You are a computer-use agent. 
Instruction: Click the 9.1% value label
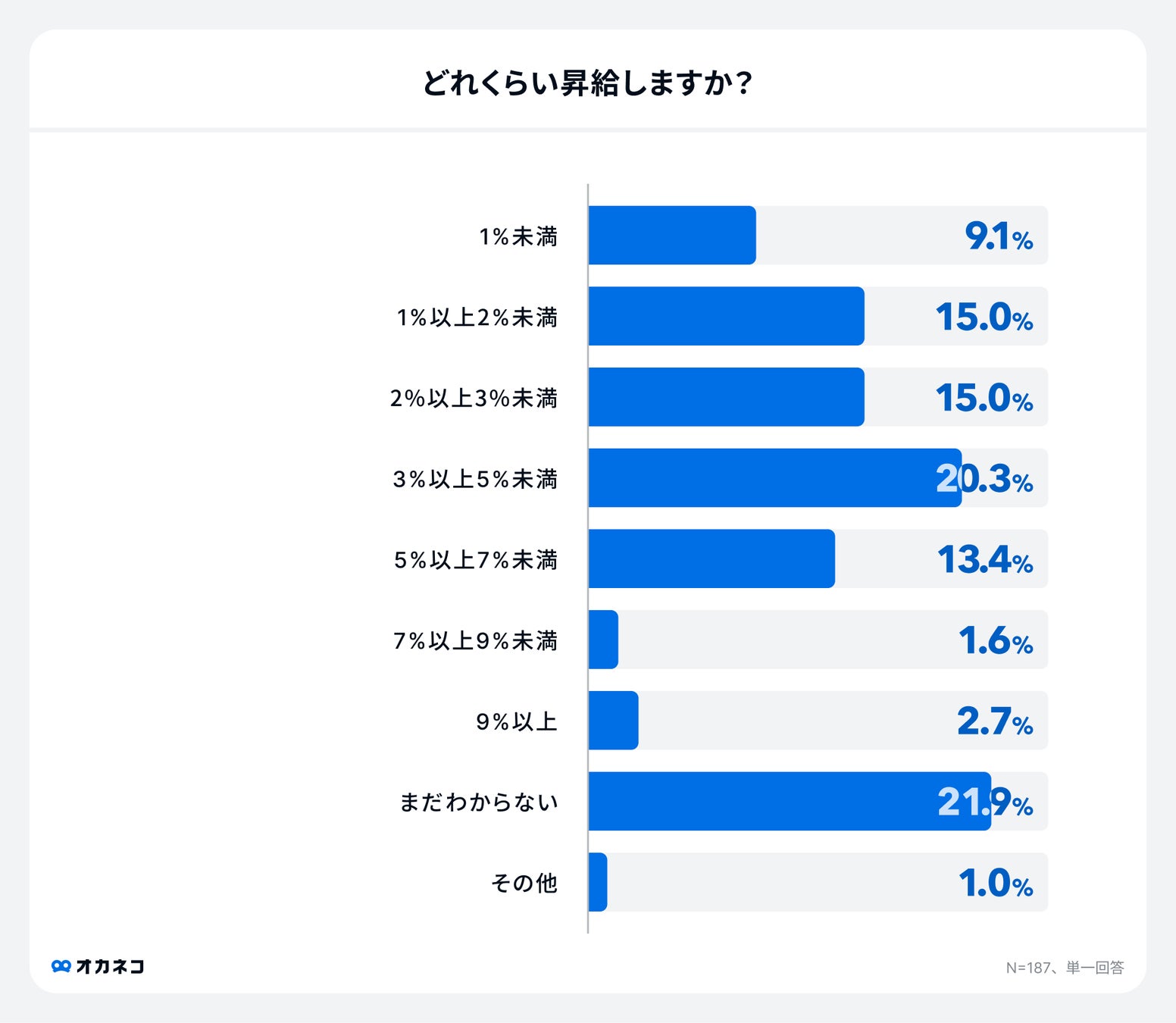pyautogui.click(x=999, y=236)
